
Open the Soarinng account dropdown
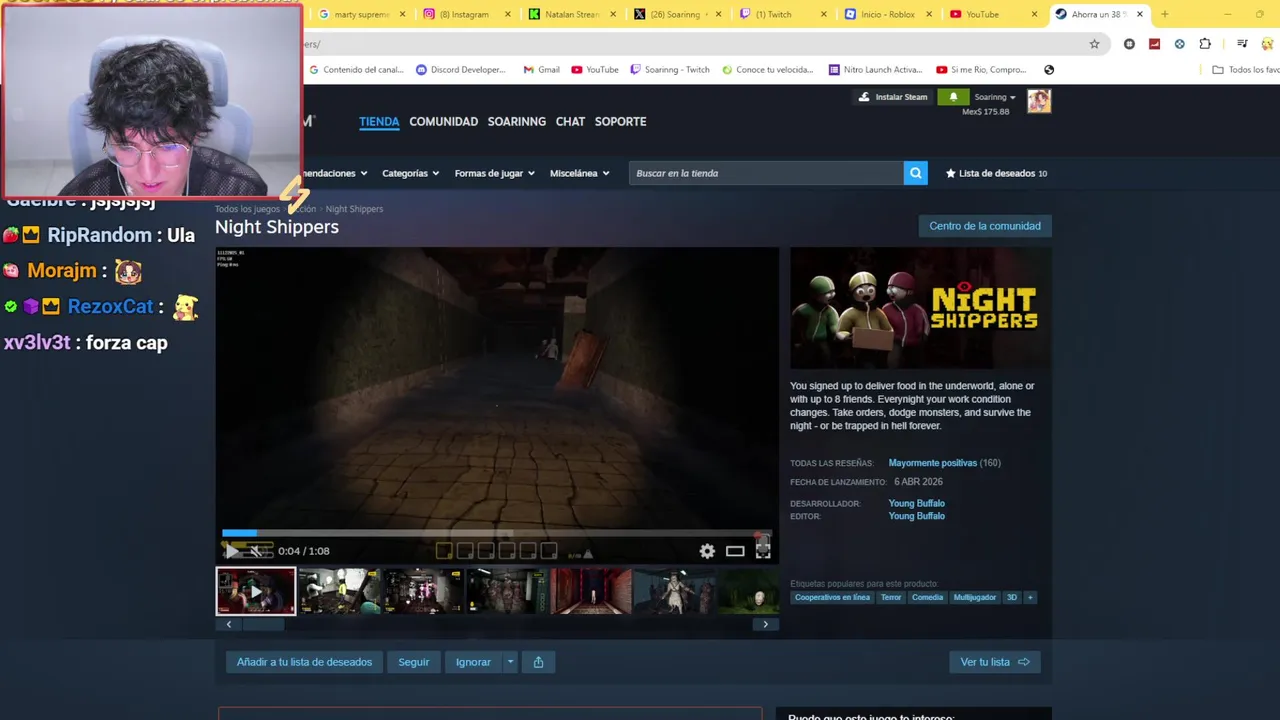pyautogui.click(x=995, y=97)
